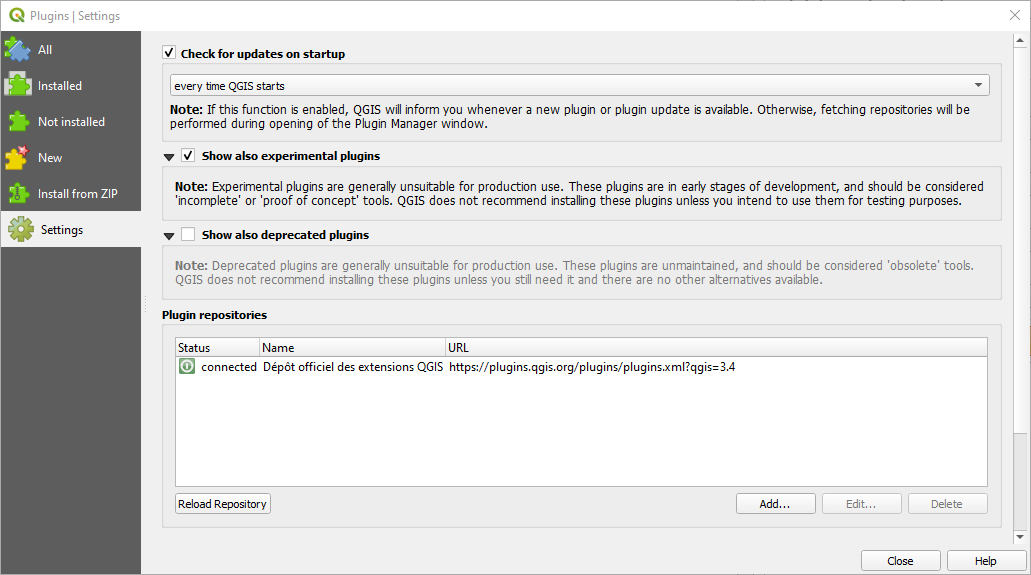This screenshot has height=575, width=1031.
Task: Click the 'connected' status text
Action: [x=229, y=366]
